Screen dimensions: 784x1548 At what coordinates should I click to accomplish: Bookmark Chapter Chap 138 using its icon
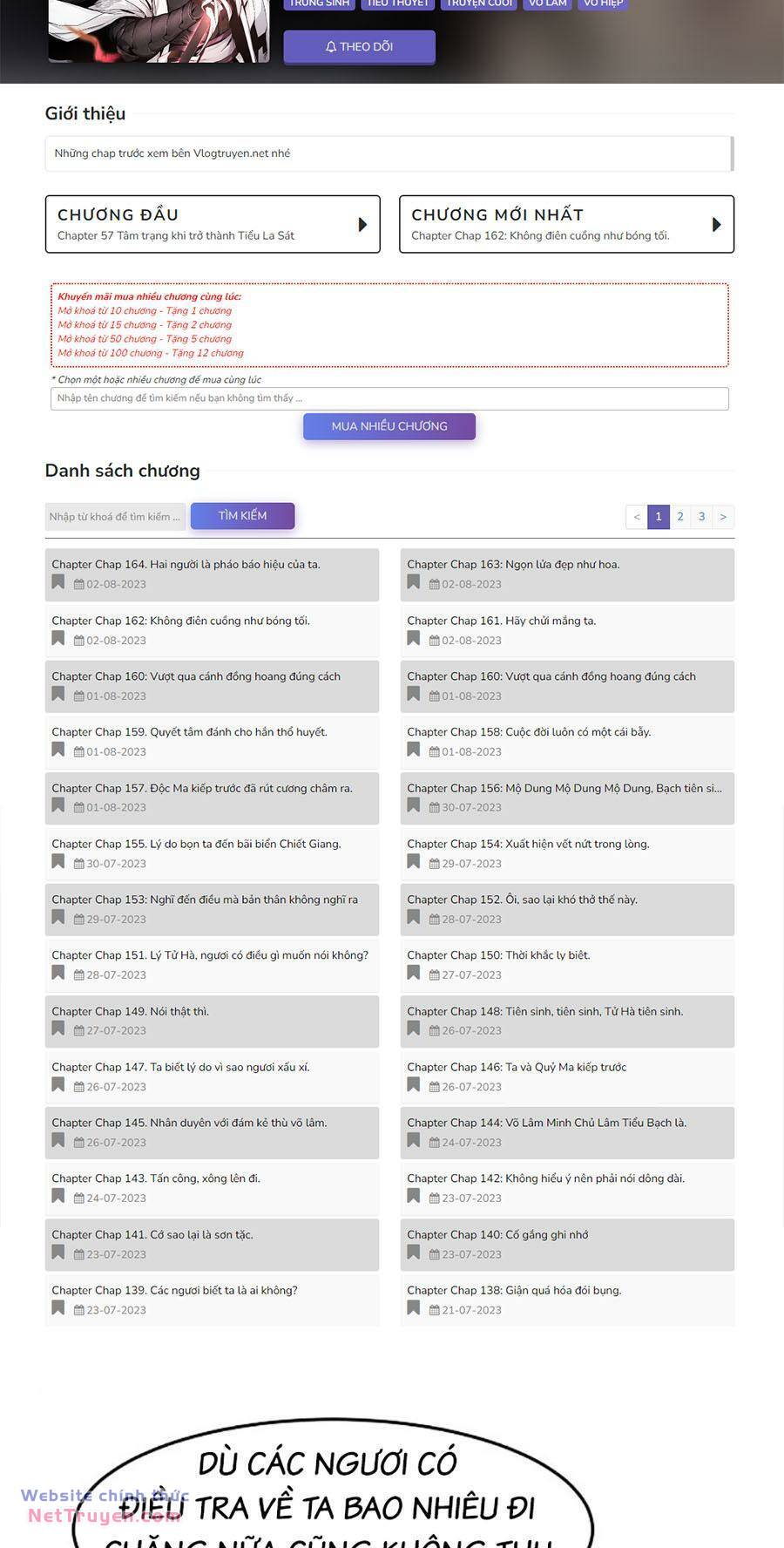point(414,1307)
